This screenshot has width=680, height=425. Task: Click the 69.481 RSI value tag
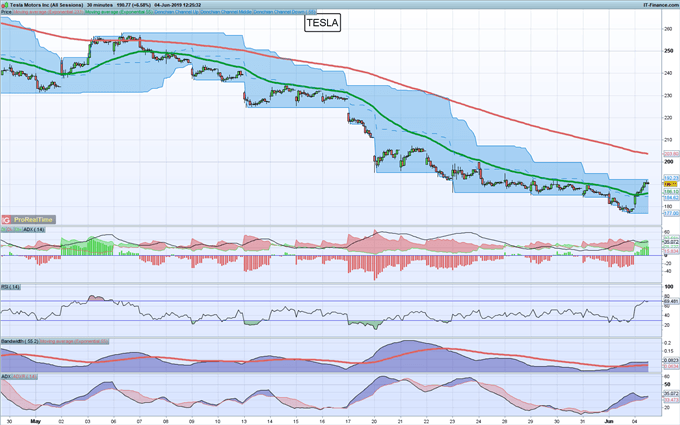[671, 301]
